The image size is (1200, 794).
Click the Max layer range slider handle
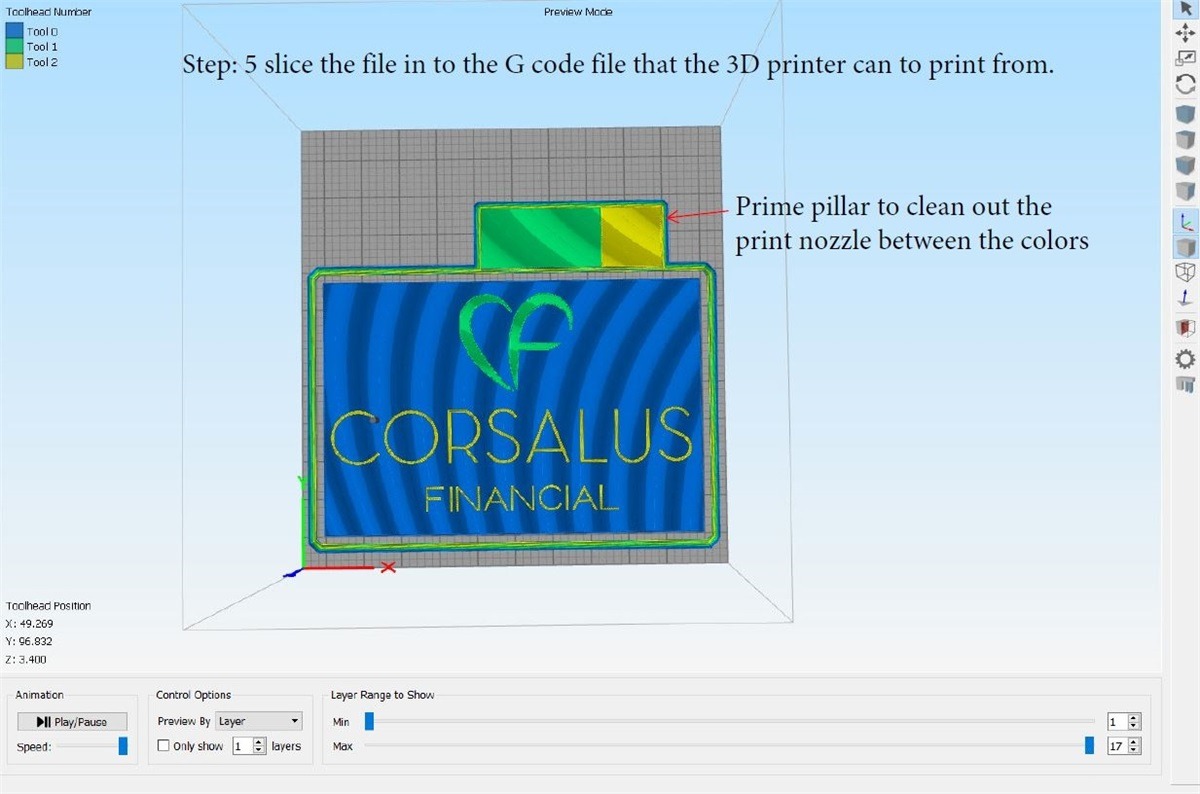(x=1089, y=746)
